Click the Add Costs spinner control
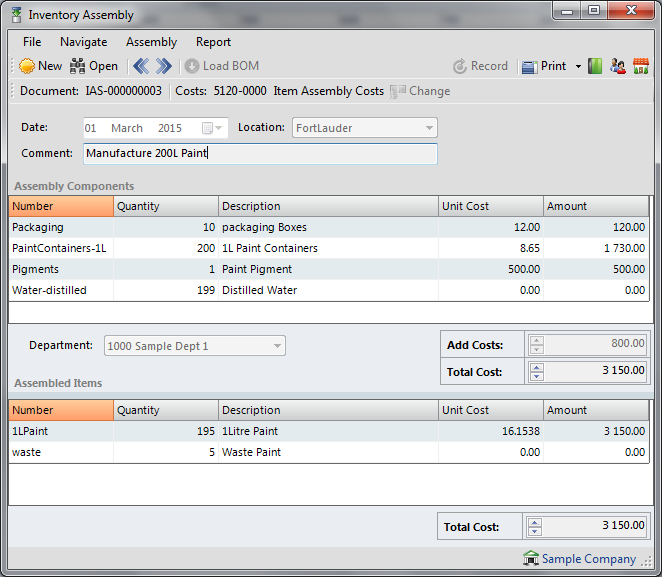Viewport: 662px width, 577px height. [537, 344]
